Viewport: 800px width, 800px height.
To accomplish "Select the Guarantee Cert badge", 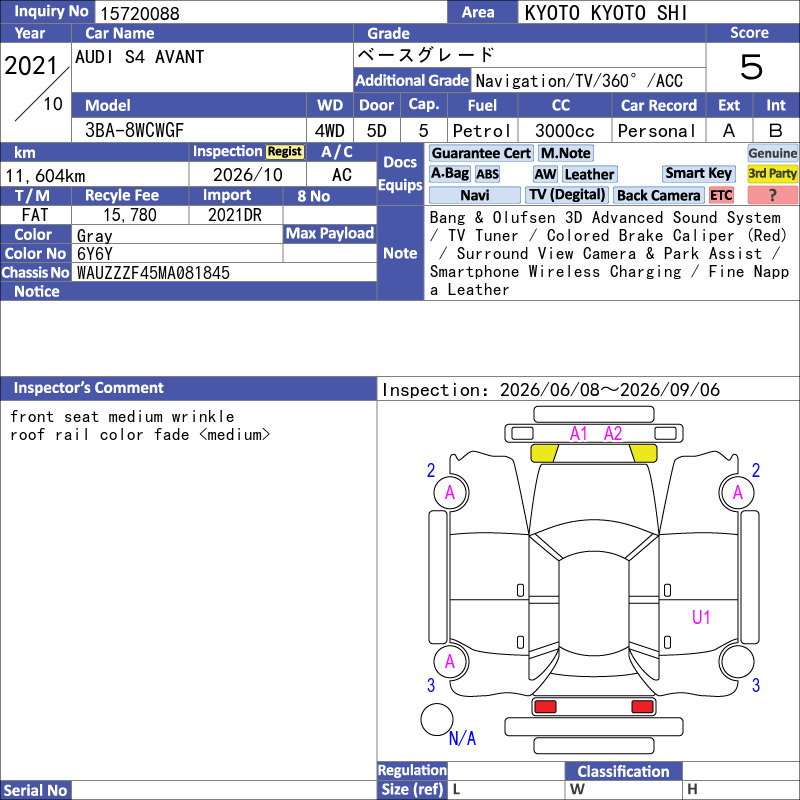I will [x=481, y=153].
